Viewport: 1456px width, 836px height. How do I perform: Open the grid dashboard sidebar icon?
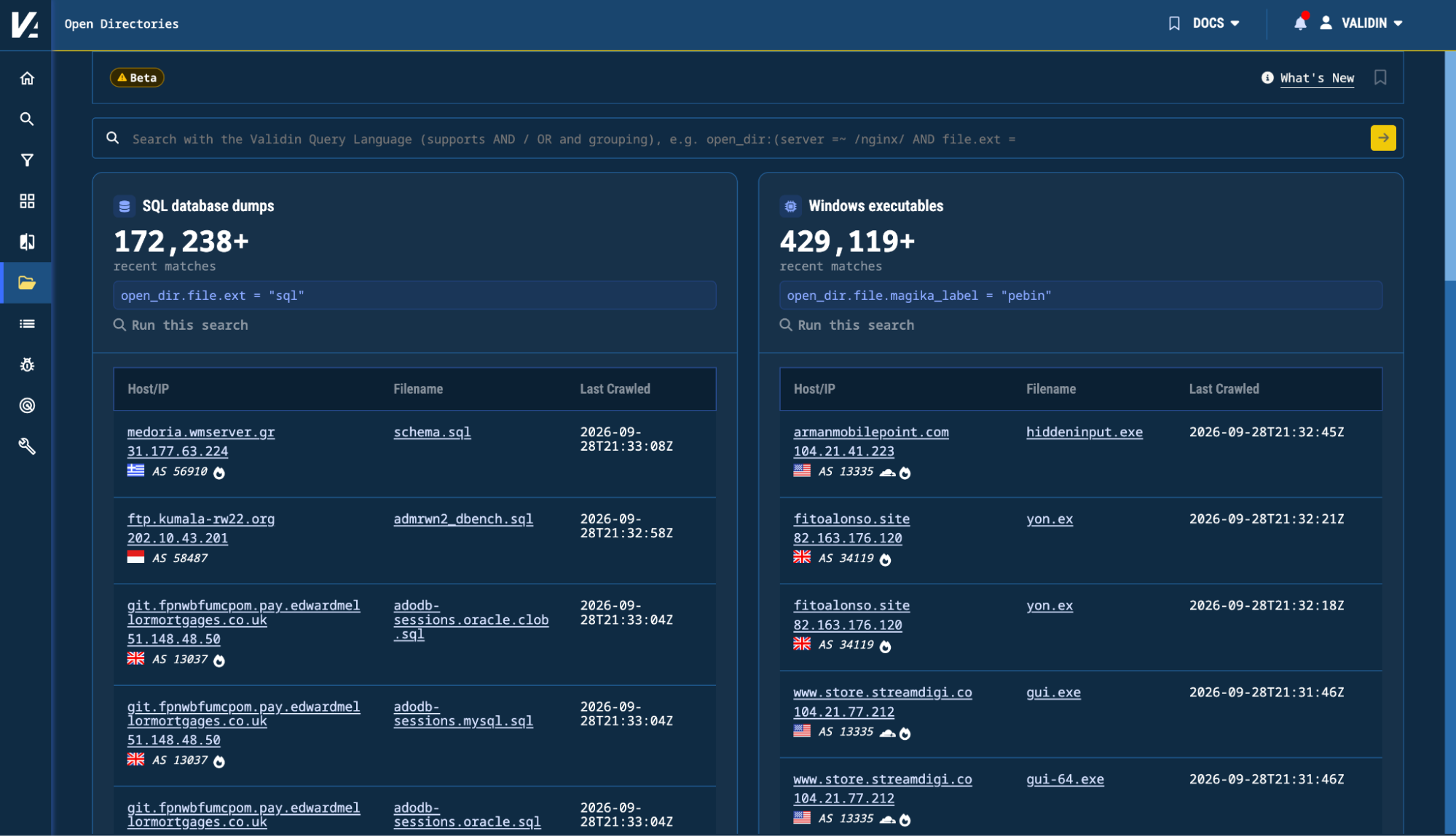coord(27,201)
